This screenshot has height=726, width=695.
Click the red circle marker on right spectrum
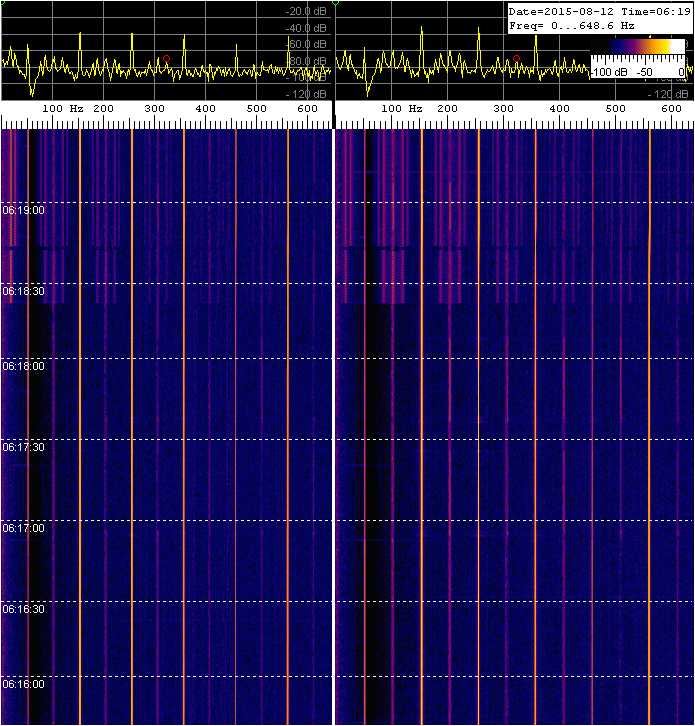tap(517, 59)
